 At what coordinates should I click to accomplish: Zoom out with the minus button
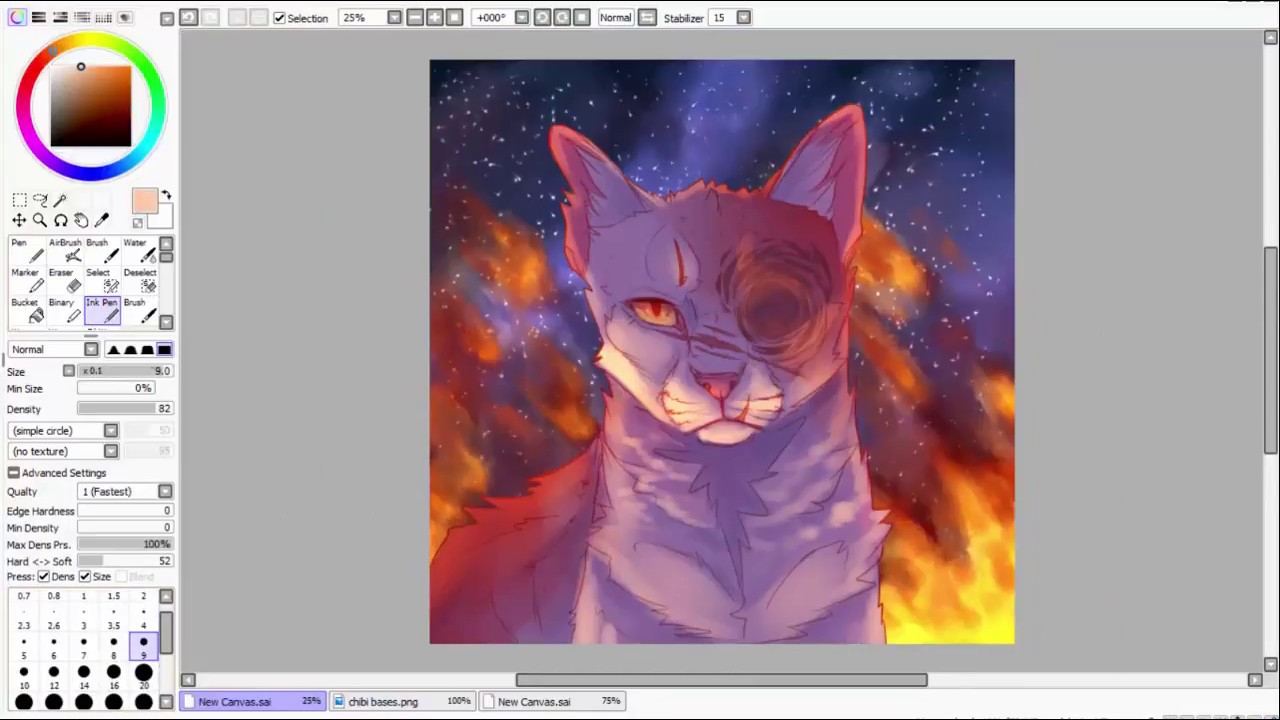pos(415,18)
